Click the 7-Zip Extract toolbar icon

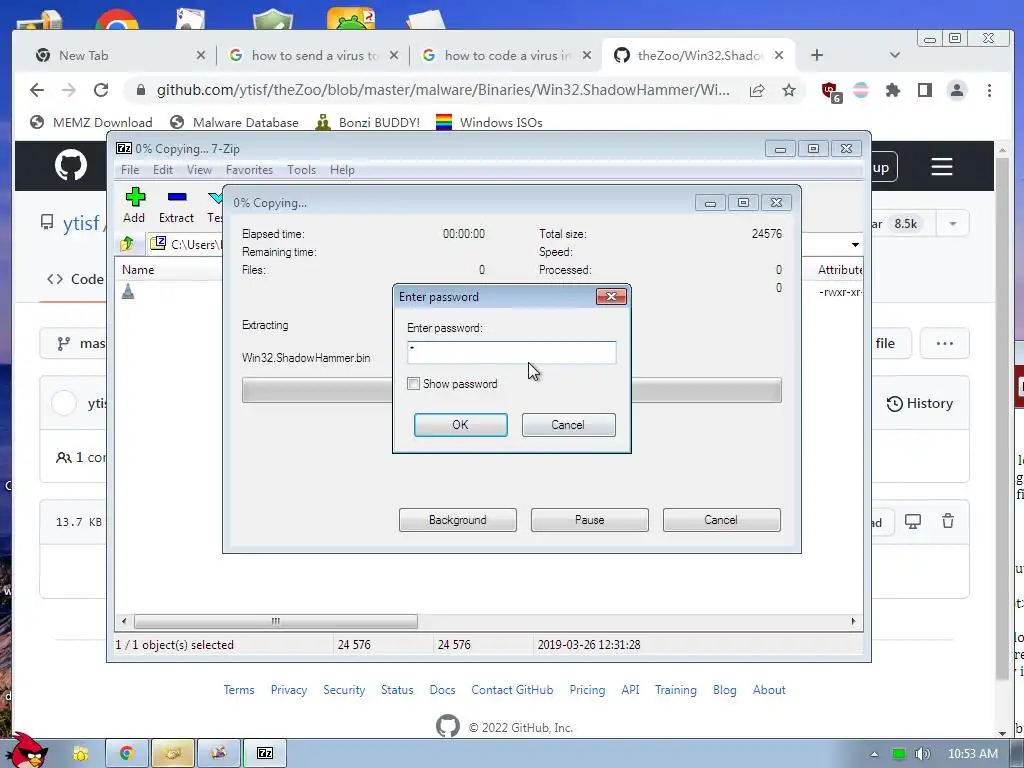click(177, 197)
